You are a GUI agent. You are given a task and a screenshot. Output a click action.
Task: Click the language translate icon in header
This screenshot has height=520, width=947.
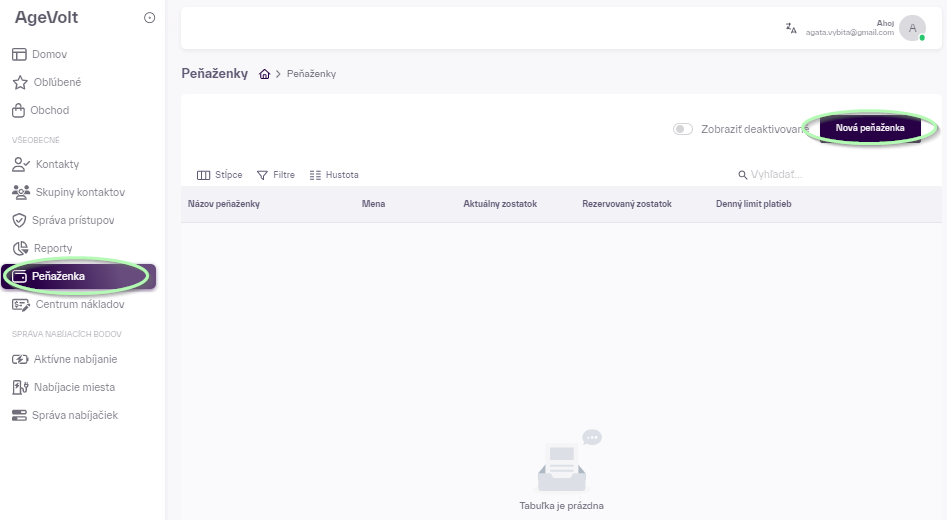tap(791, 28)
